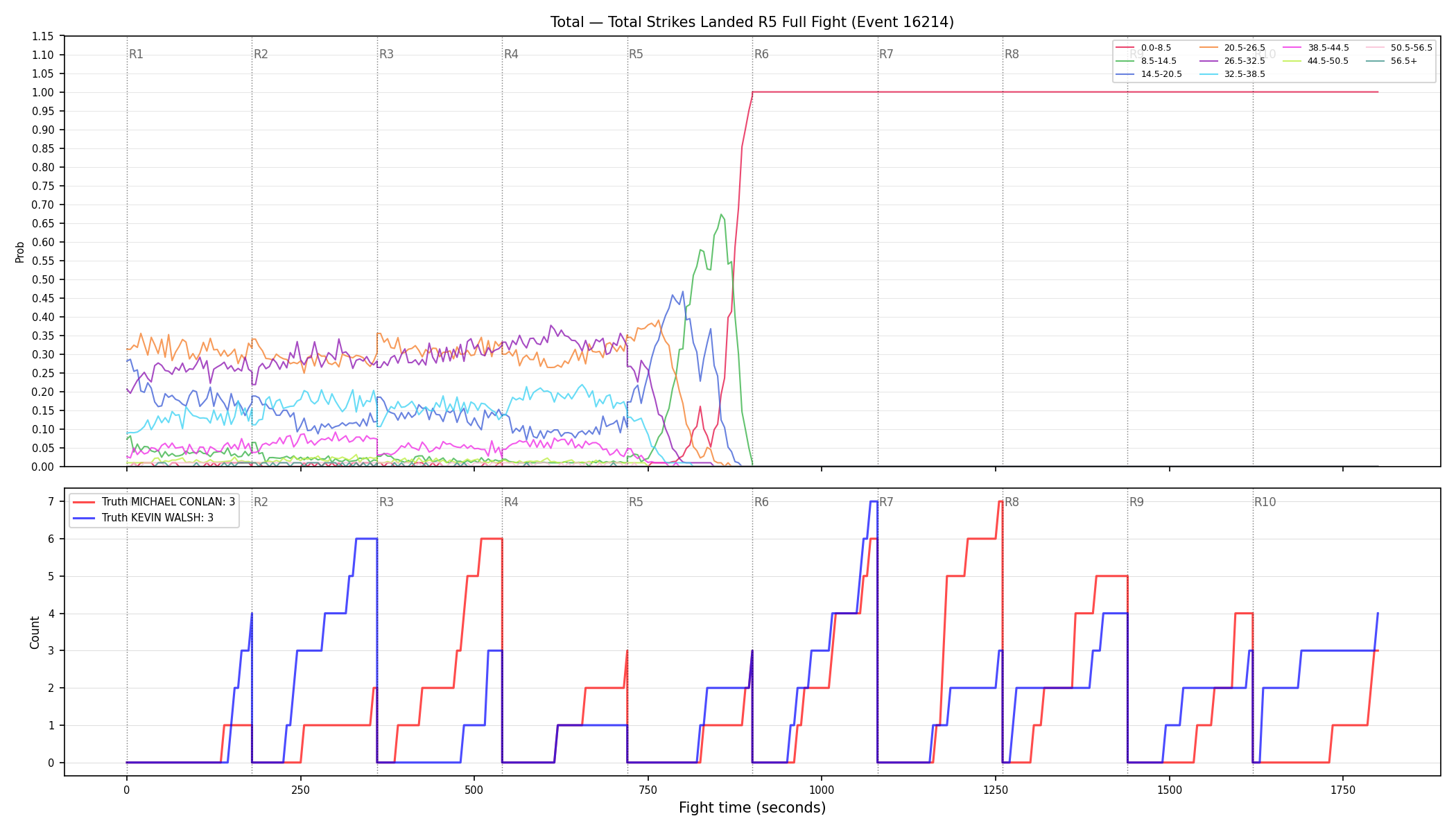Click the '14.5-20.5' legend entry label
The height and width of the screenshot is (832, 1456).
pyautogui.click(x=1161, y=74)
